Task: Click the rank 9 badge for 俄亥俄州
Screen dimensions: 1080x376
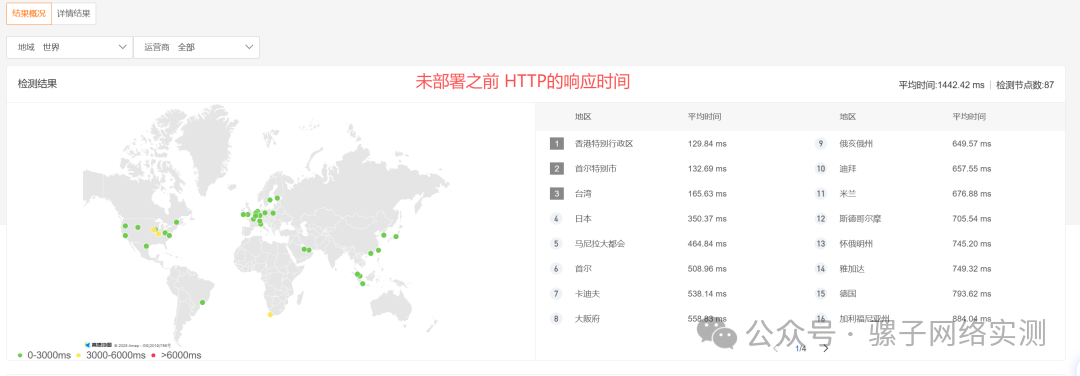Action: (820, 144)
